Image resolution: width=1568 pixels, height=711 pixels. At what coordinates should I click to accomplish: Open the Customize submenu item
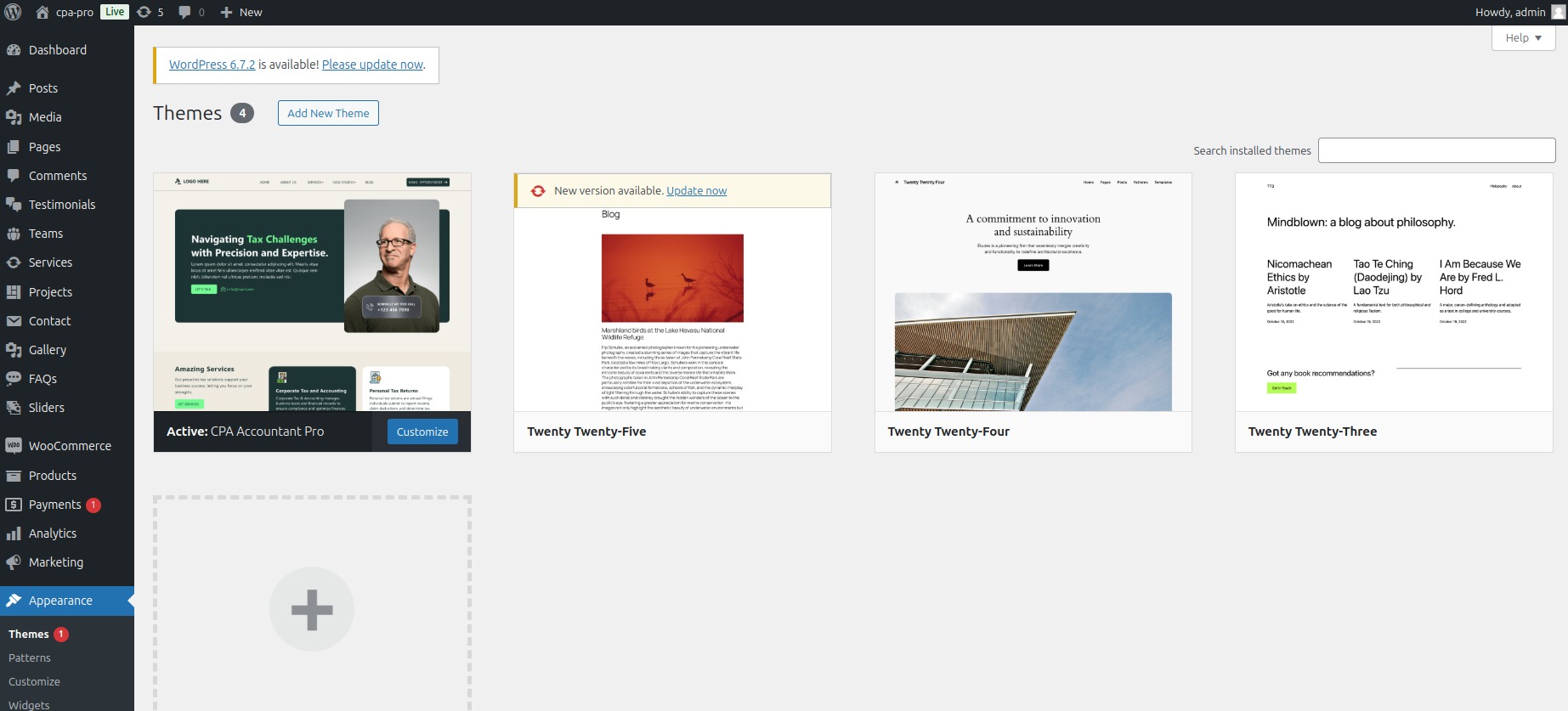(x=34, y=682)
